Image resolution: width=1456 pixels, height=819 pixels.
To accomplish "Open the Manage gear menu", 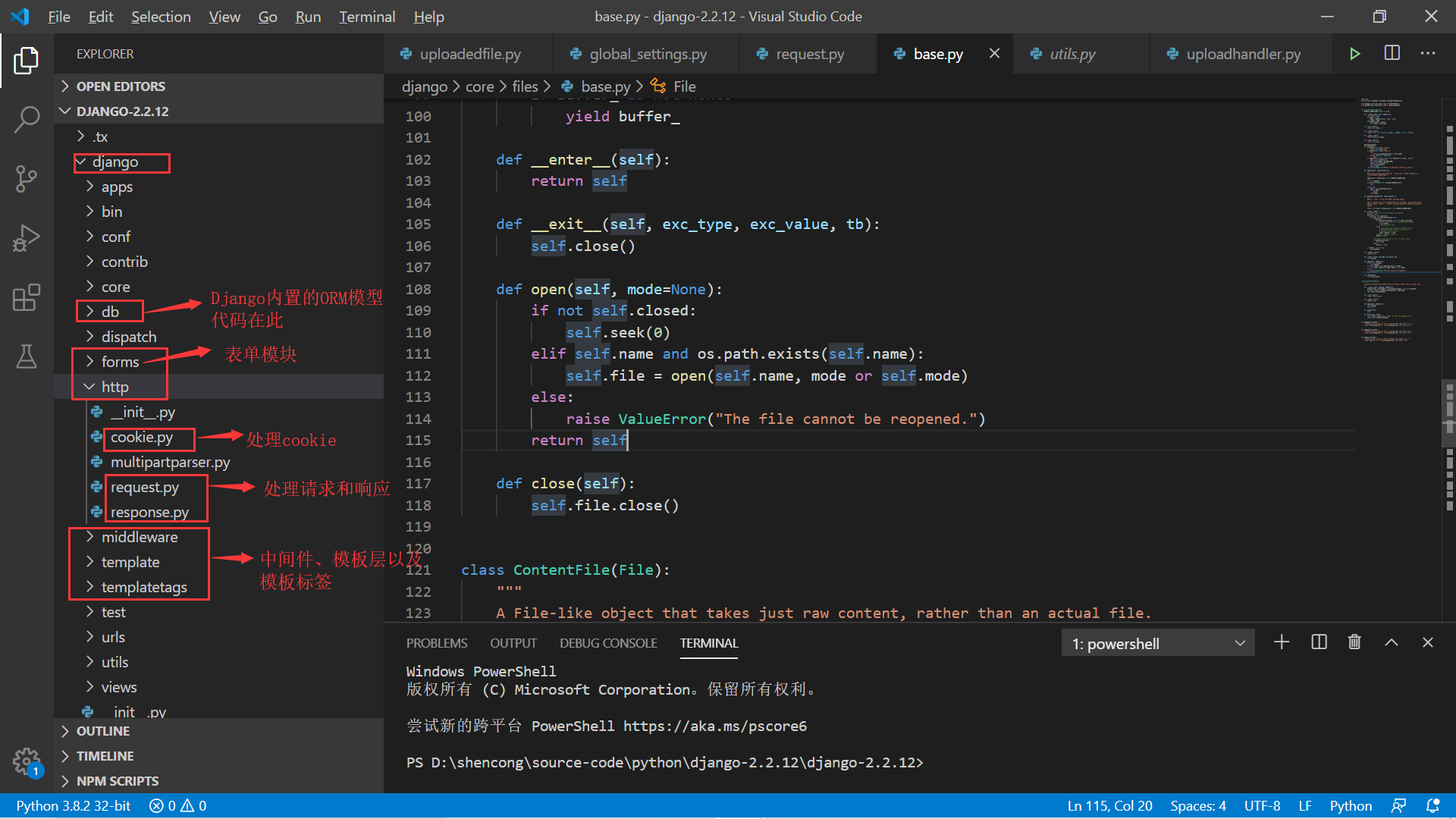I will point(27,761).
